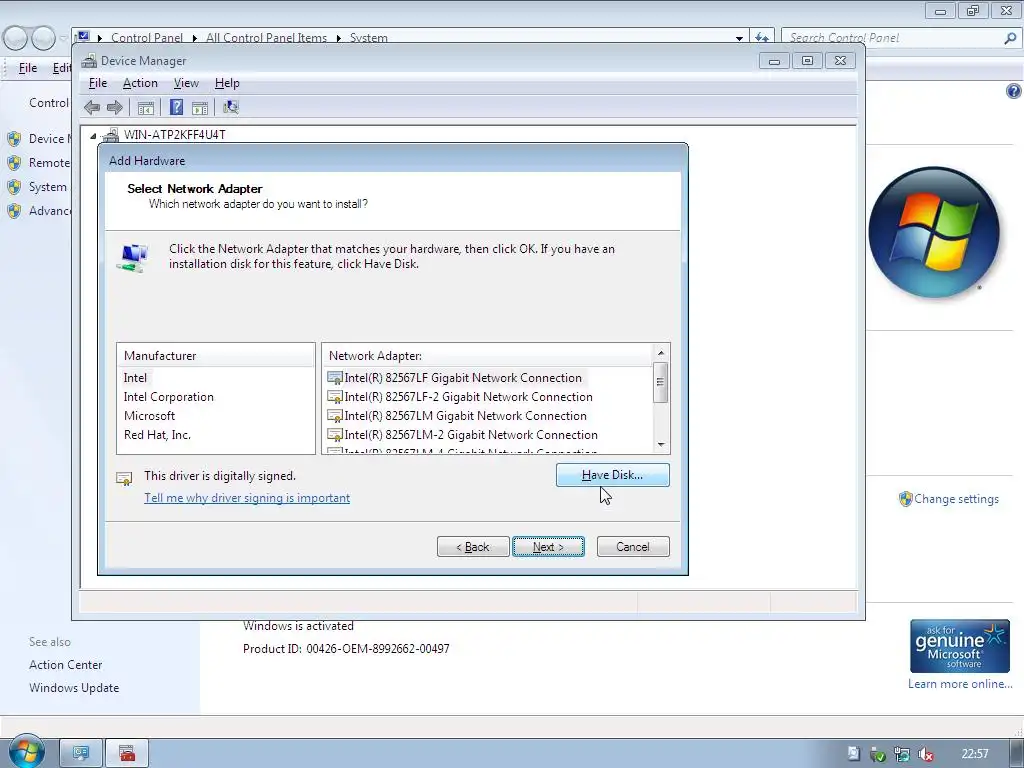The image size is (1024, 768).
Task: Click the Back arrow in Device Manager toolbar
Action: pos(92,108)
